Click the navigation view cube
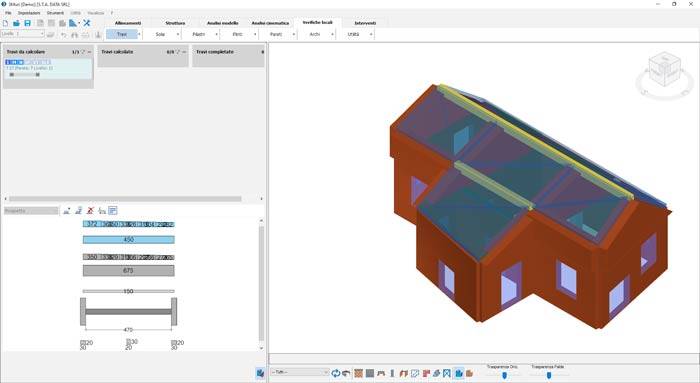 pyautogui.click(x=664, y=70)
